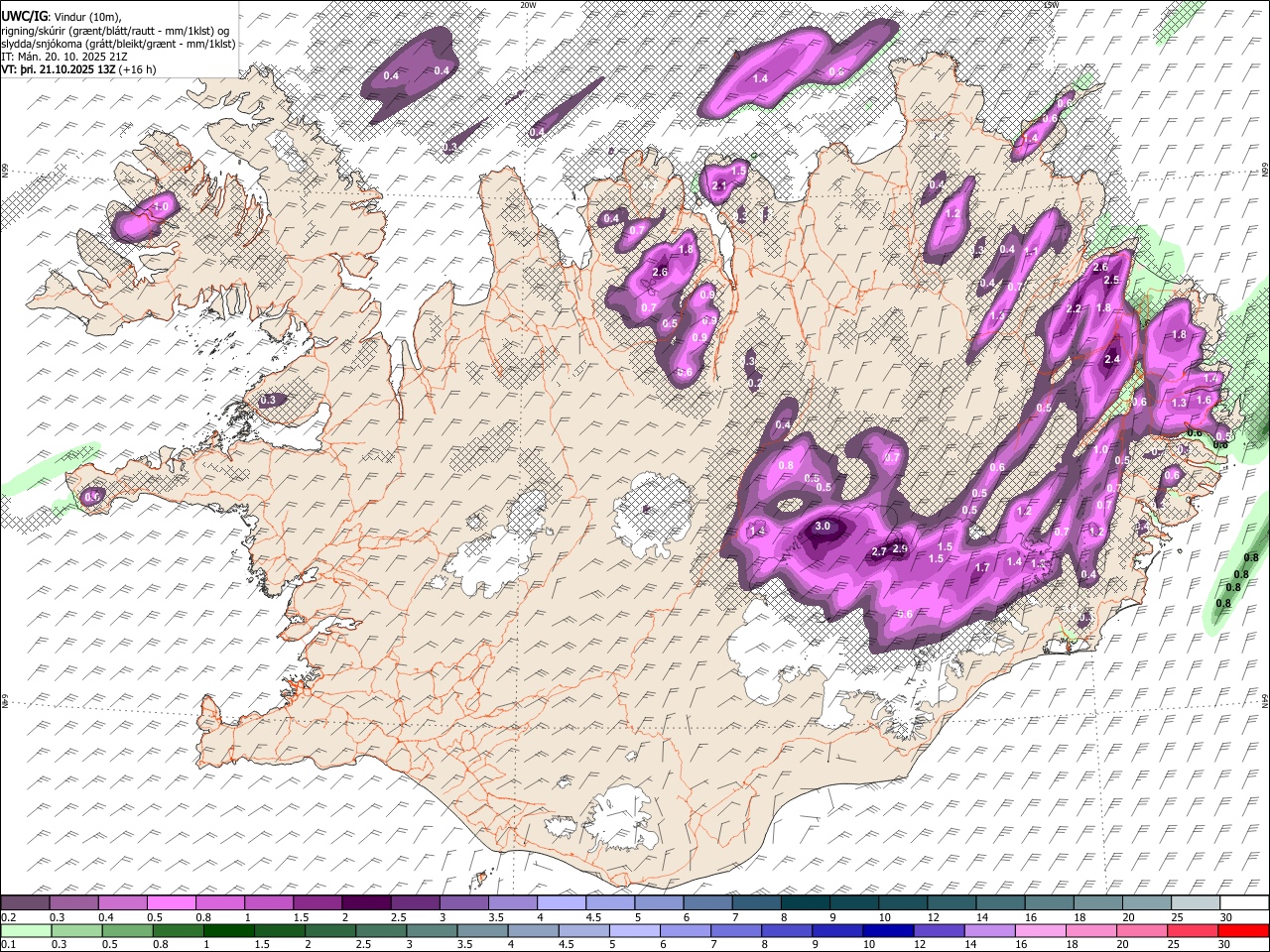Click the purple rain swatch labeled 12
This screenshot has width=1270, height=952.
tap(939, 930)
